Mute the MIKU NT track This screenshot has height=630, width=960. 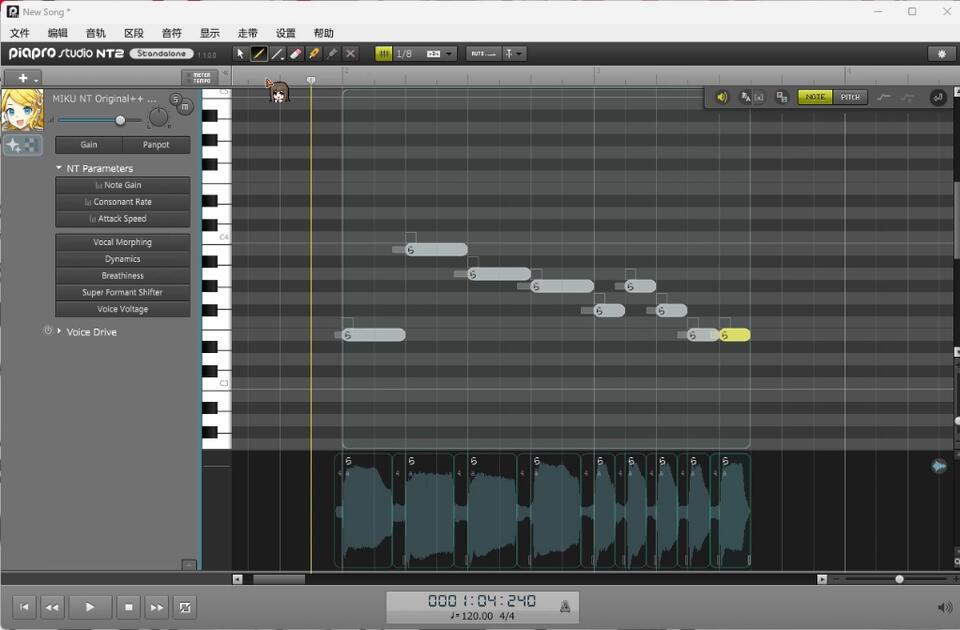coord(185,107)
